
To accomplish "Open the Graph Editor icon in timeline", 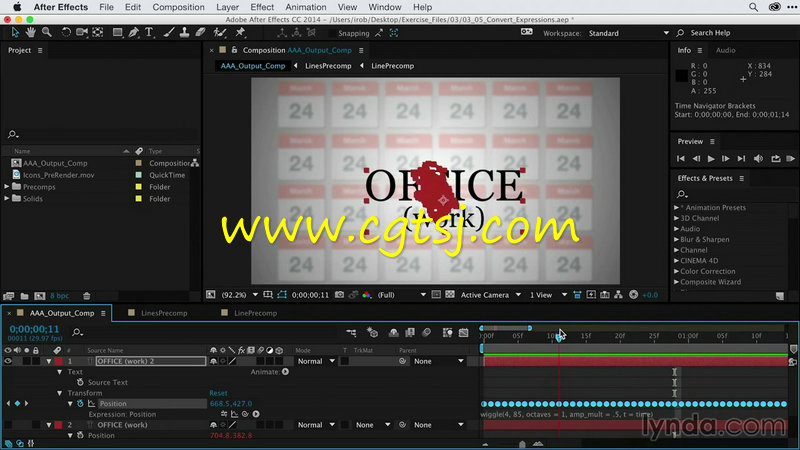I will click(463, 333).
